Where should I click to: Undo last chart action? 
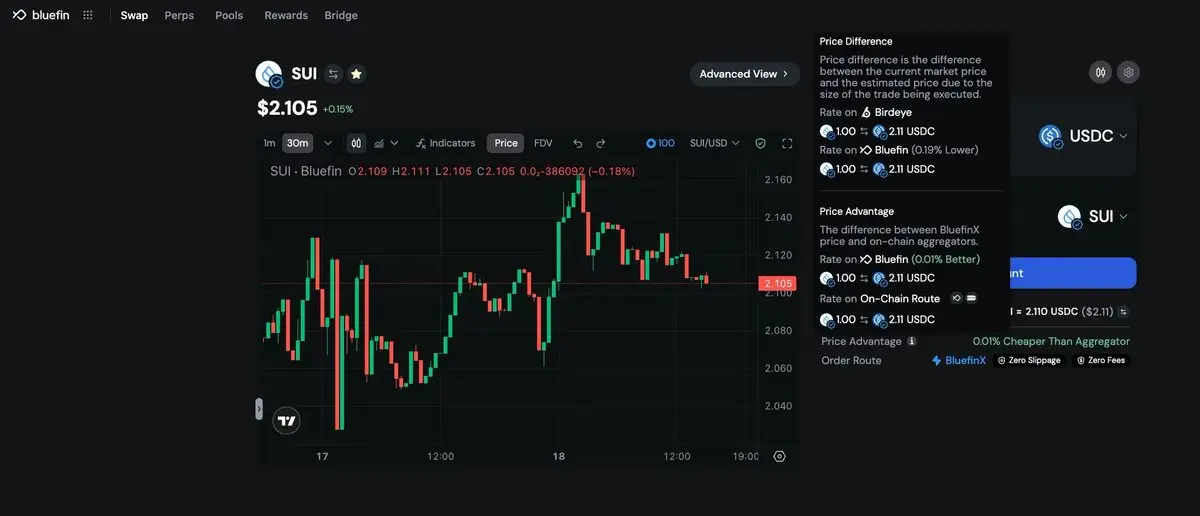coord(577,143)
